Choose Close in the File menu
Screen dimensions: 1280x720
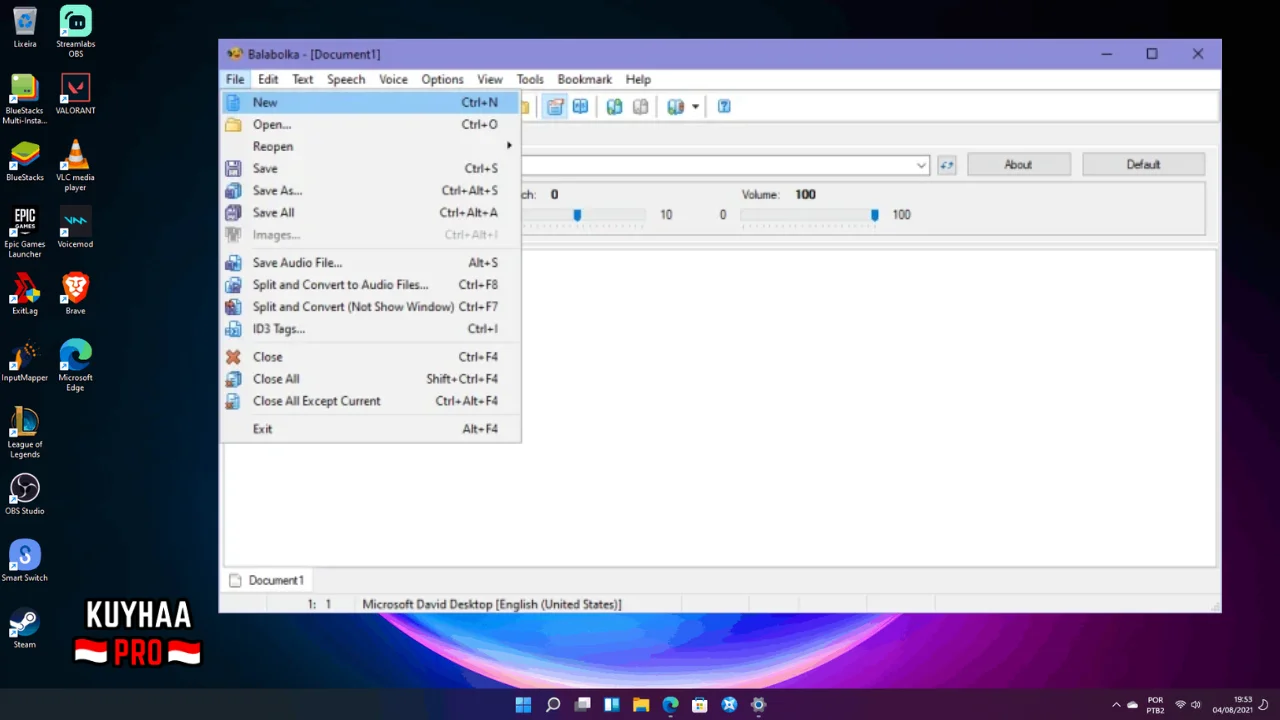371,356
